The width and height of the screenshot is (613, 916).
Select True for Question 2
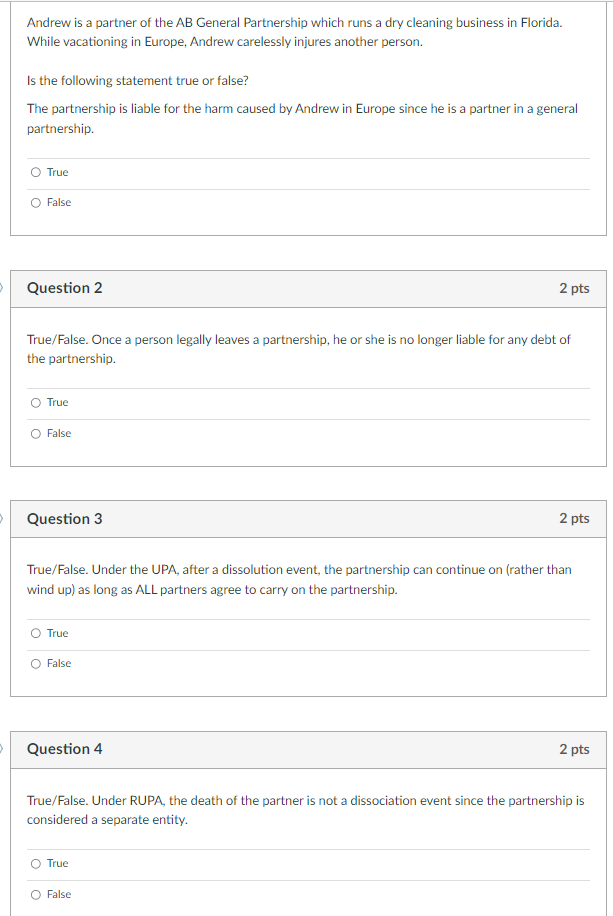35,402
